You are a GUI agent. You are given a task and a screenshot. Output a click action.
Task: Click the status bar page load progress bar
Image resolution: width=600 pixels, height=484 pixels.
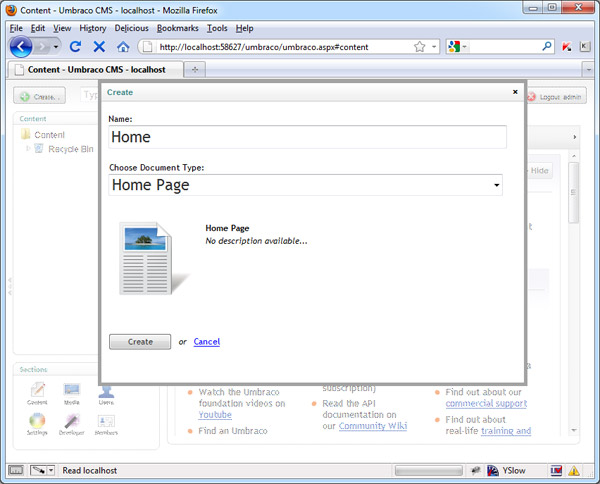point(429,471)
